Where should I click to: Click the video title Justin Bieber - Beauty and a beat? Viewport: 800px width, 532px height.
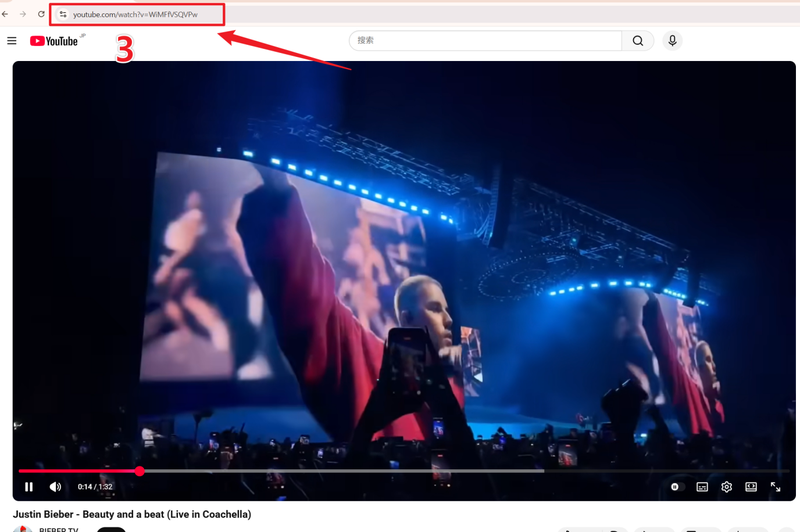(132, 514)
